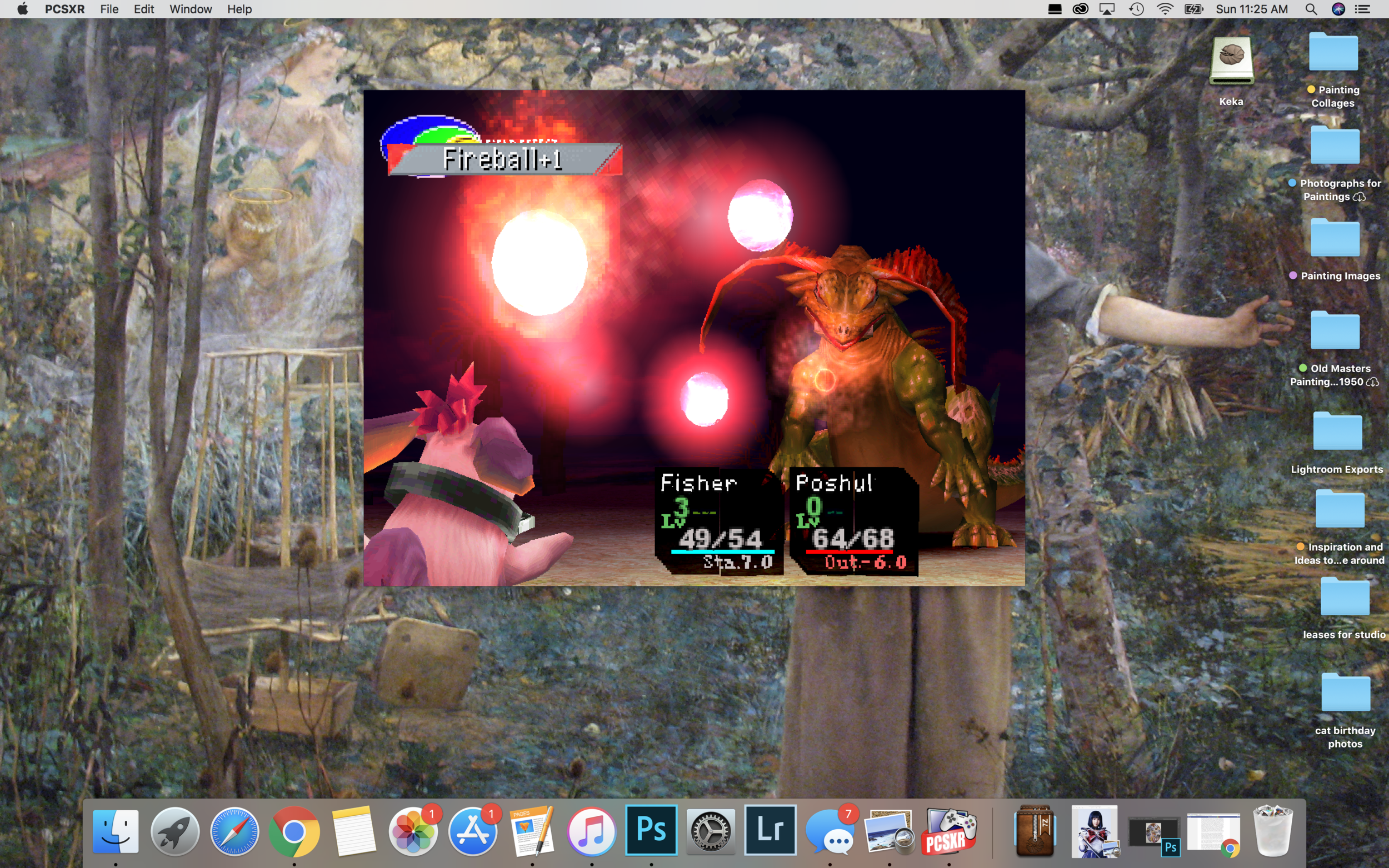Select the Lightroom Exports folder
Viewport: 1389px width, 868px height.
point(1337,432)
